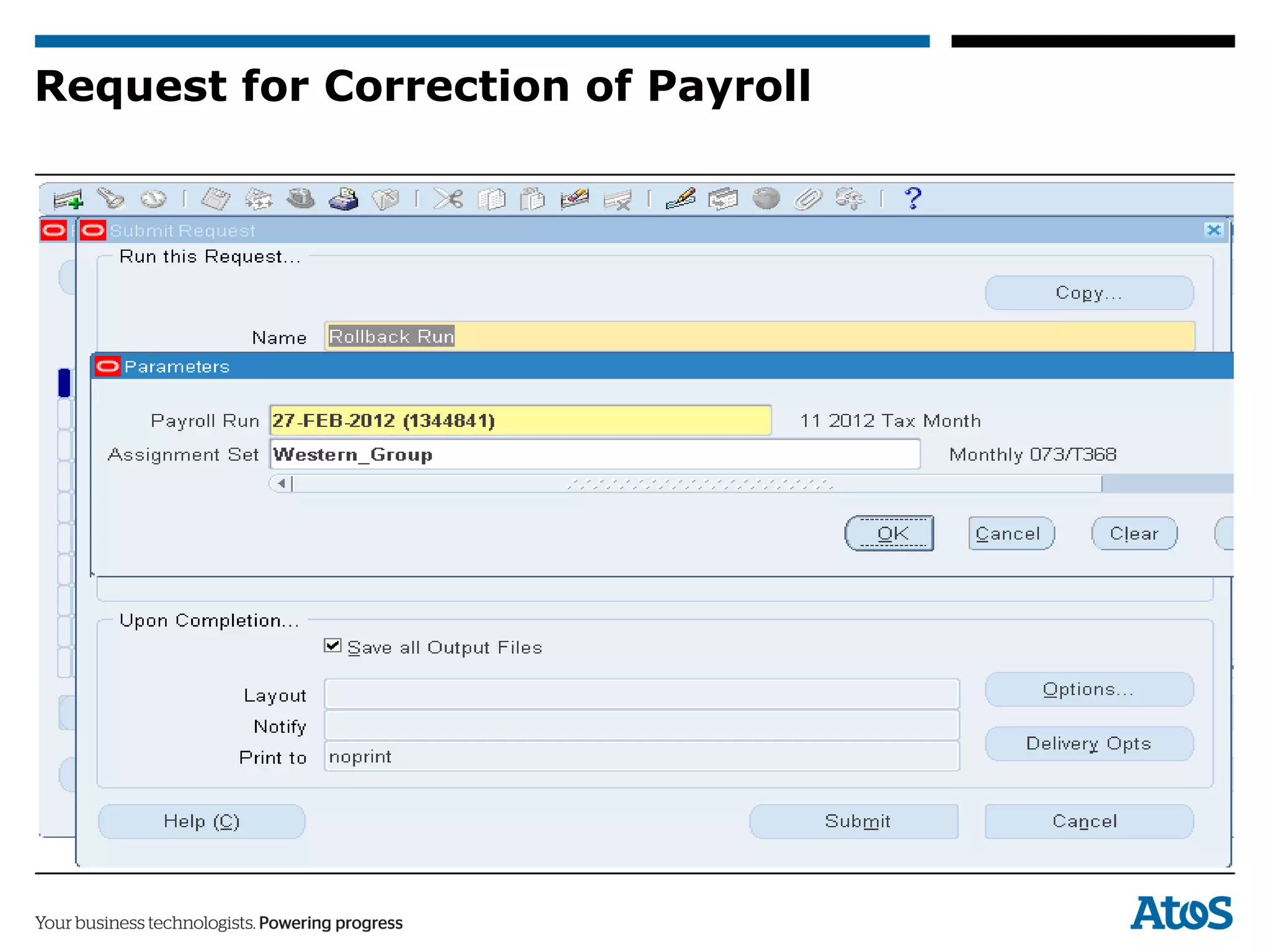Click the Layout input field
This screenshot has height=952, width=1270.
point(642,694)
